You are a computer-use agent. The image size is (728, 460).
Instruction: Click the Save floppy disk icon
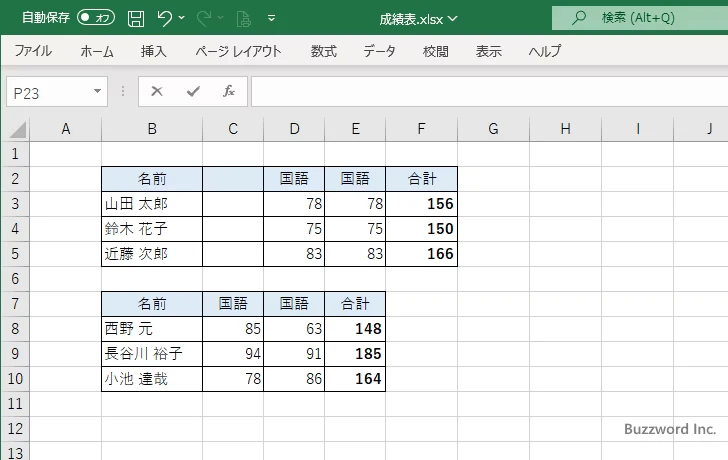click(x=136, y=18)
